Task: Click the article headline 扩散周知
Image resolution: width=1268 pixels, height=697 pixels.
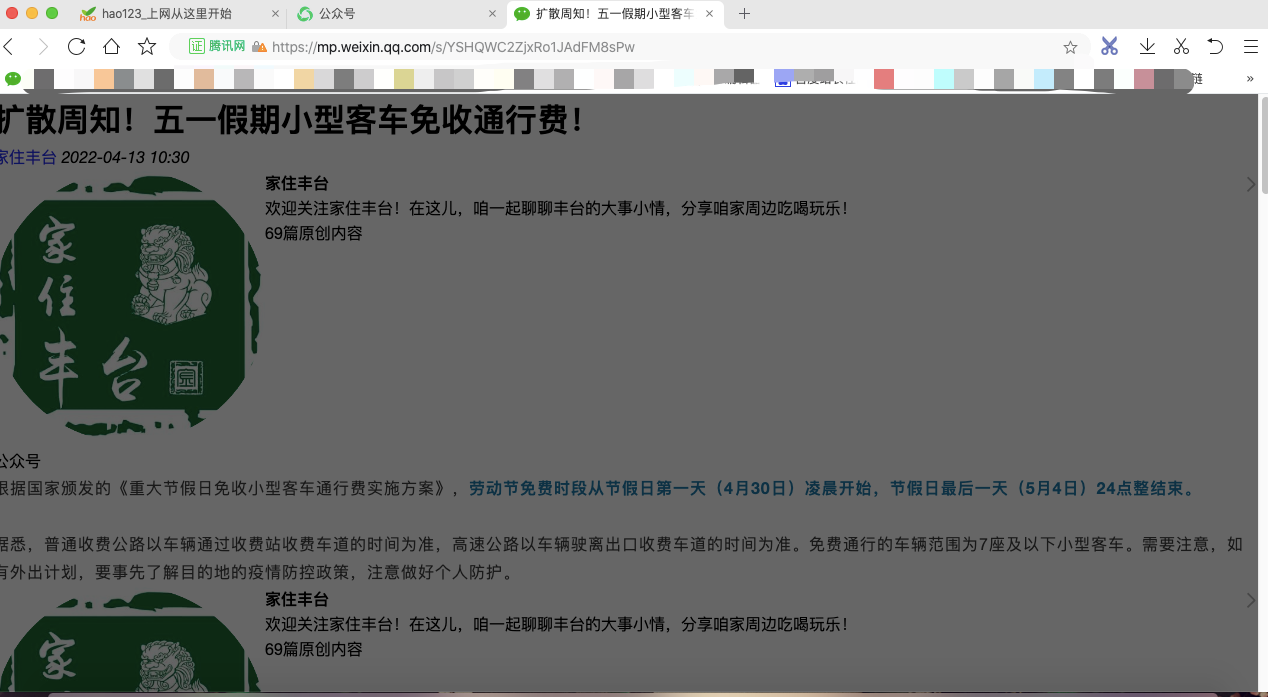Action: 292,121
